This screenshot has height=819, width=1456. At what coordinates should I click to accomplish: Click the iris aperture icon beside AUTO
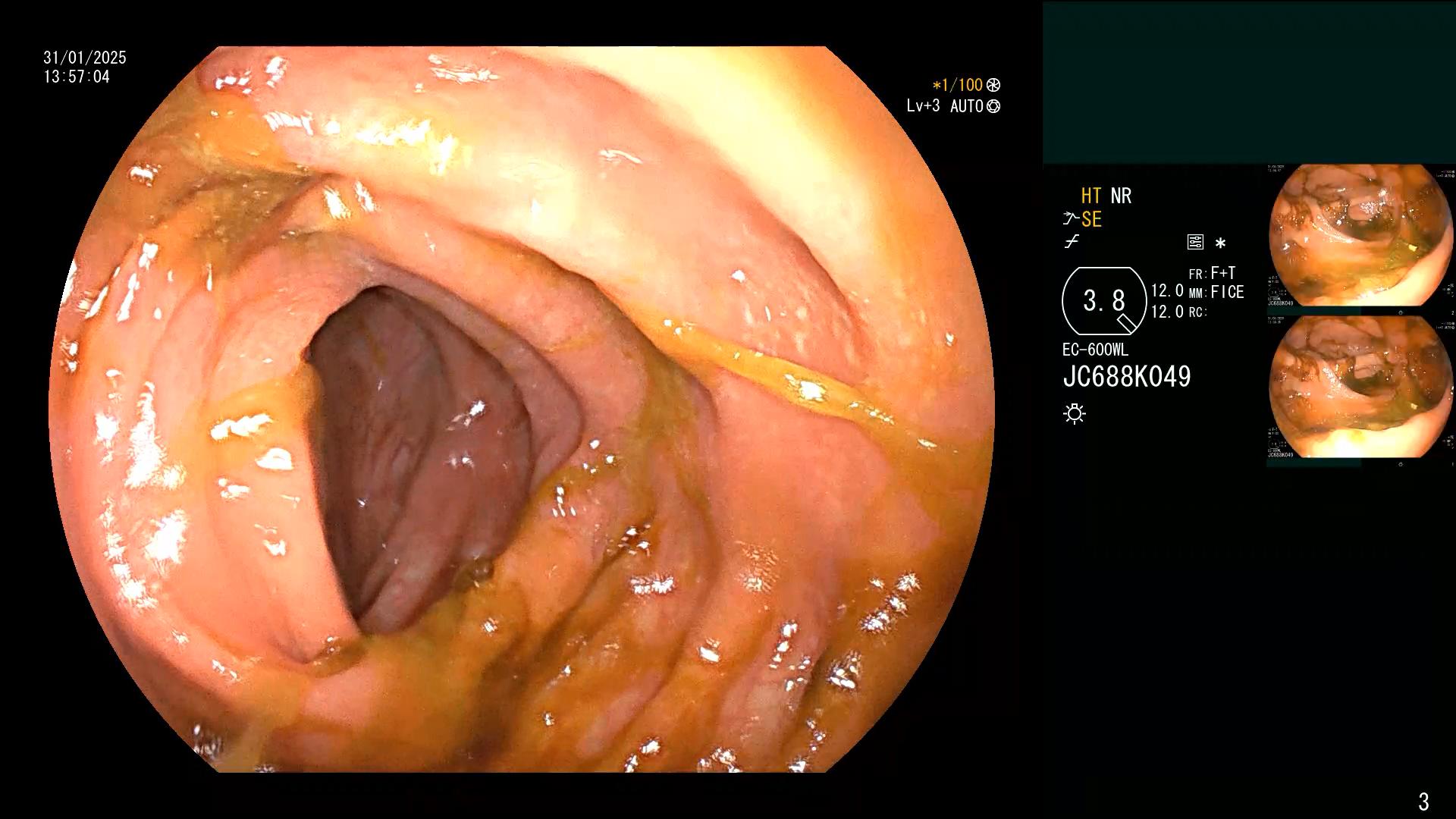point(993,107)
